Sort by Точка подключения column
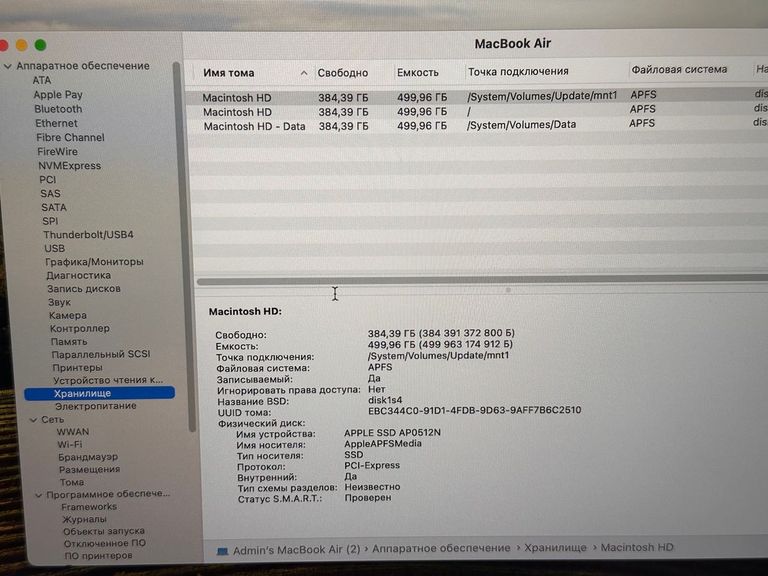The image size is (768, 576). (x=518, y=72)
